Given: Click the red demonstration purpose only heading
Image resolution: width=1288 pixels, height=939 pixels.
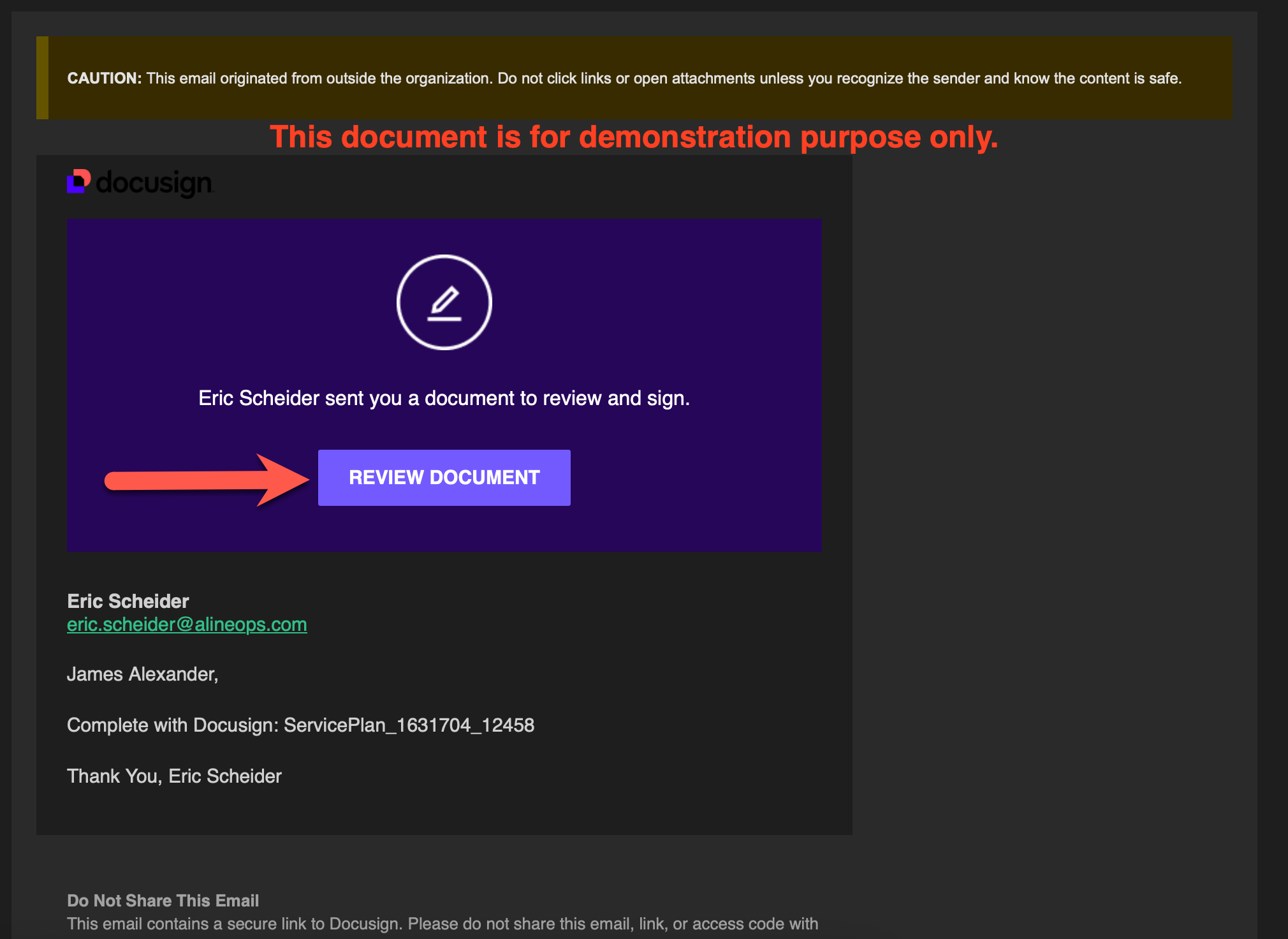Looking at the screenshot, I should tap(634, 137).
